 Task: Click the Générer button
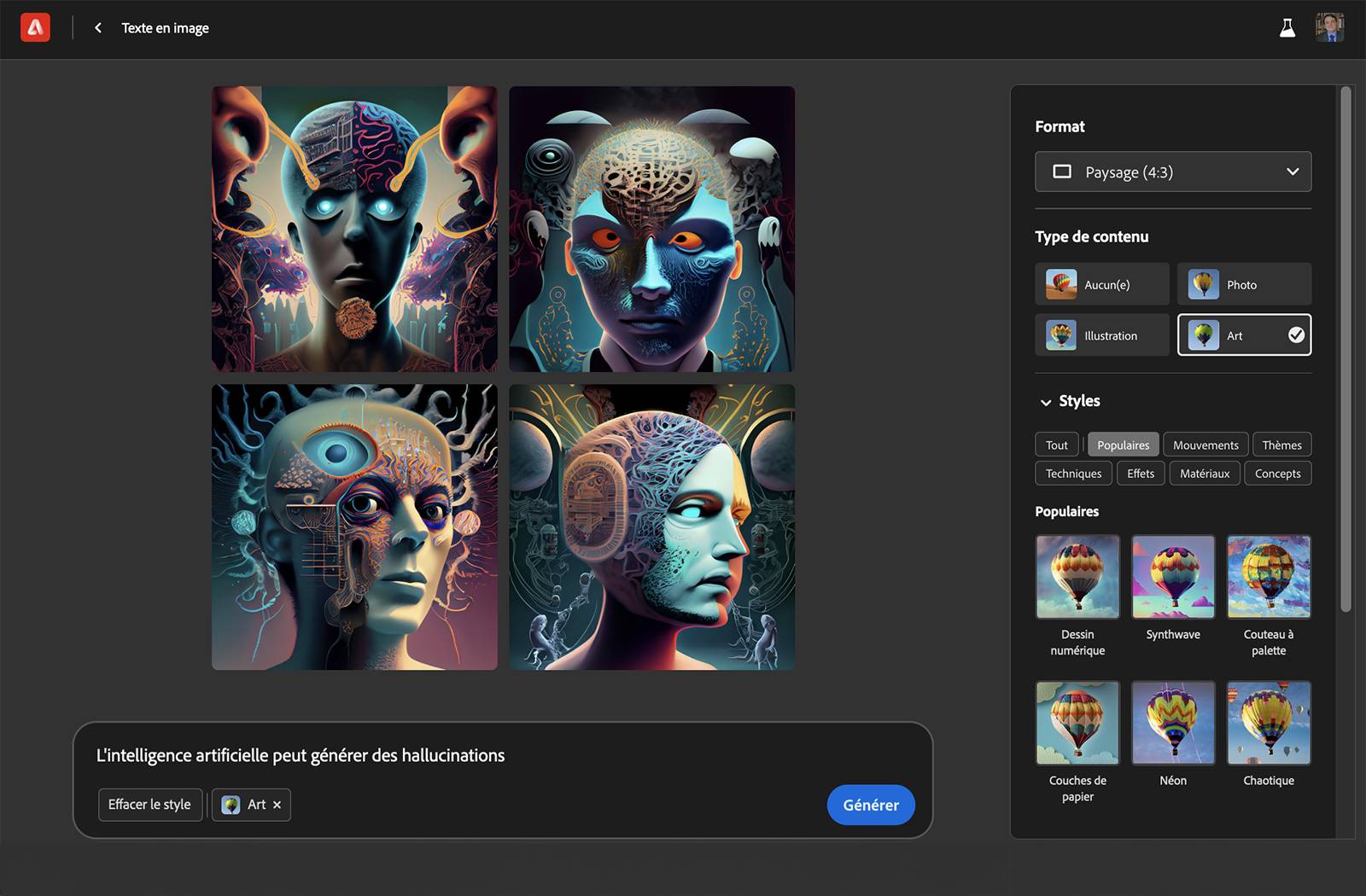point(871,805)
